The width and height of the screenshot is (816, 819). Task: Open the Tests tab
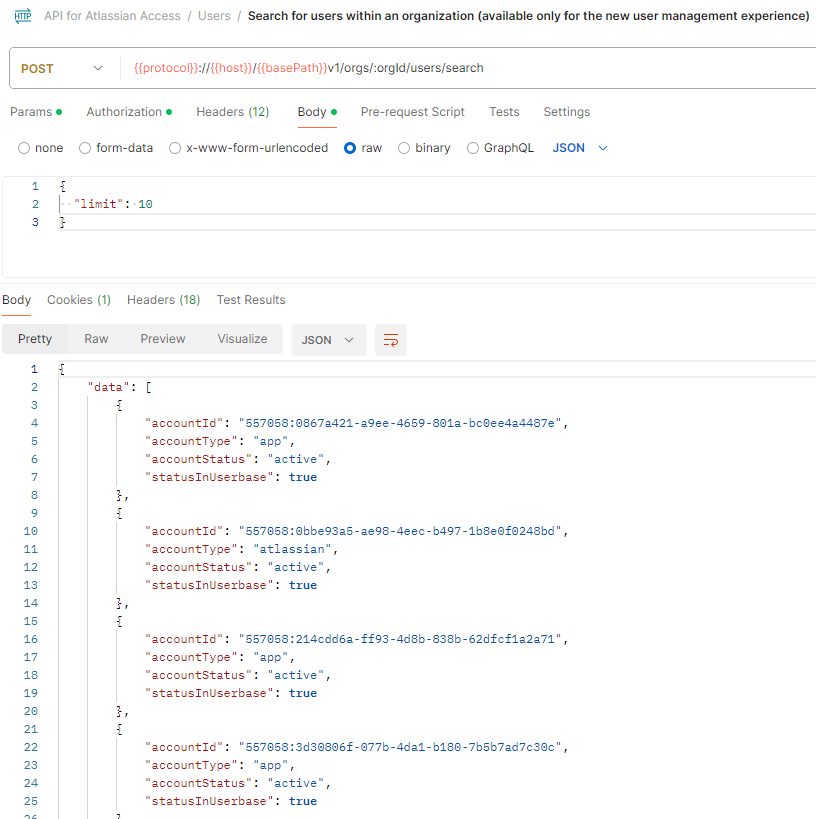[504, 112]
